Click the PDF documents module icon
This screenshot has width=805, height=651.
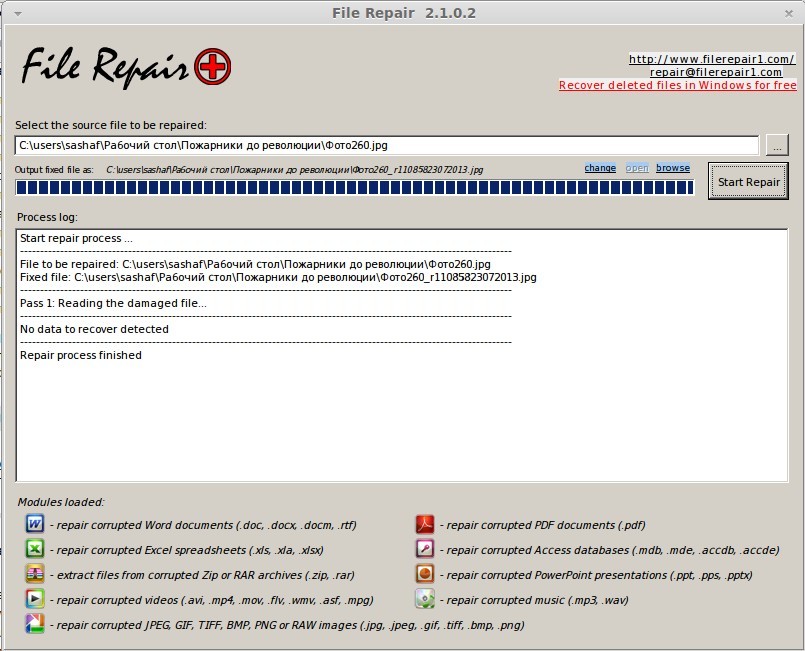click(x=425, y=524)
